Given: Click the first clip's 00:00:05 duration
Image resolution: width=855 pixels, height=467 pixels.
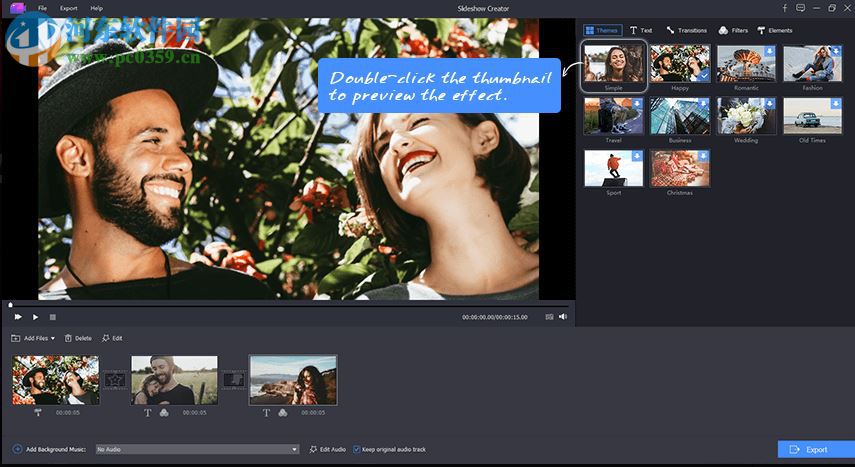Looking at the screenshot, I should tap(68, 413).
